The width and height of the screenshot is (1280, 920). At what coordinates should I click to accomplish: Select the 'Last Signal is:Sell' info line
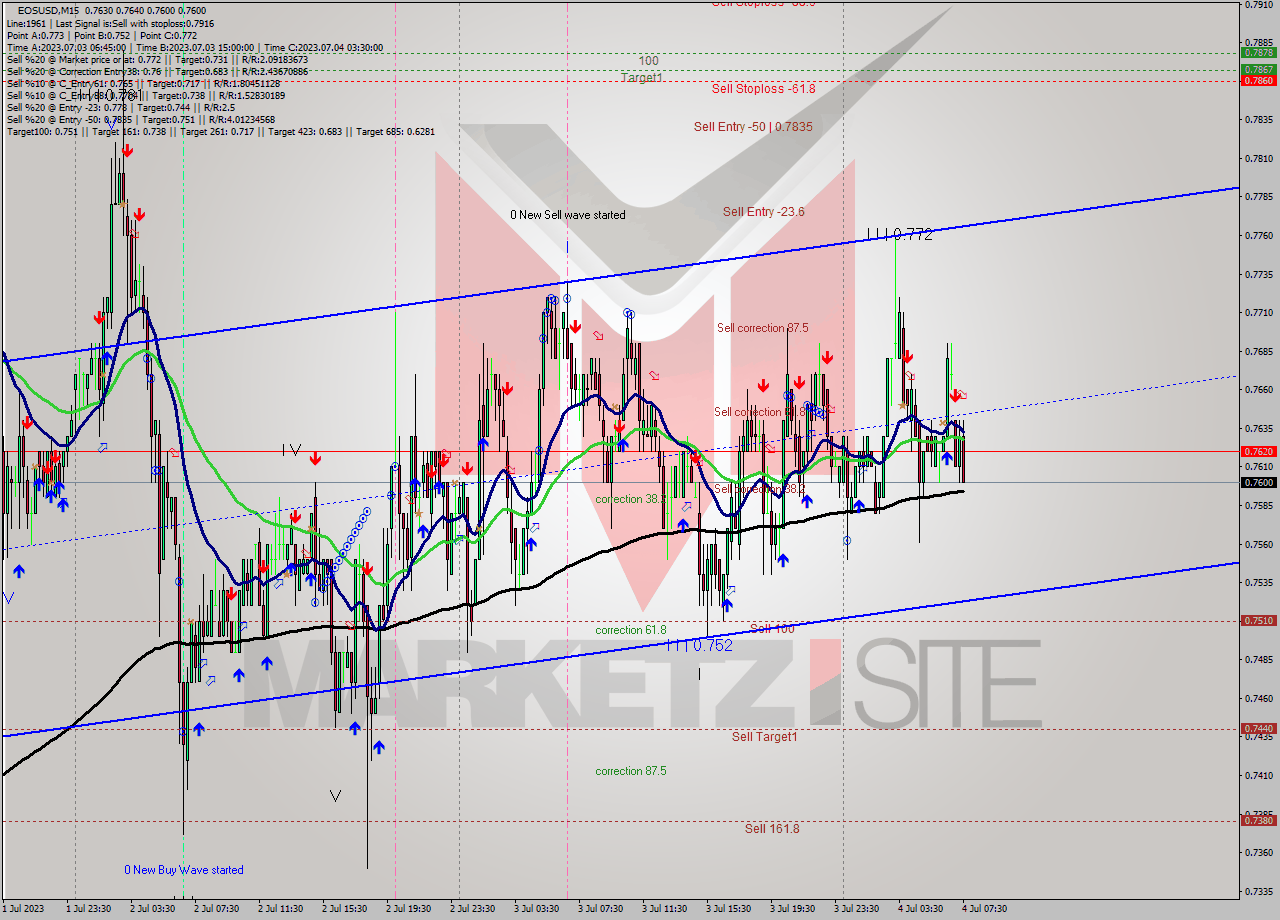point(110,23)
